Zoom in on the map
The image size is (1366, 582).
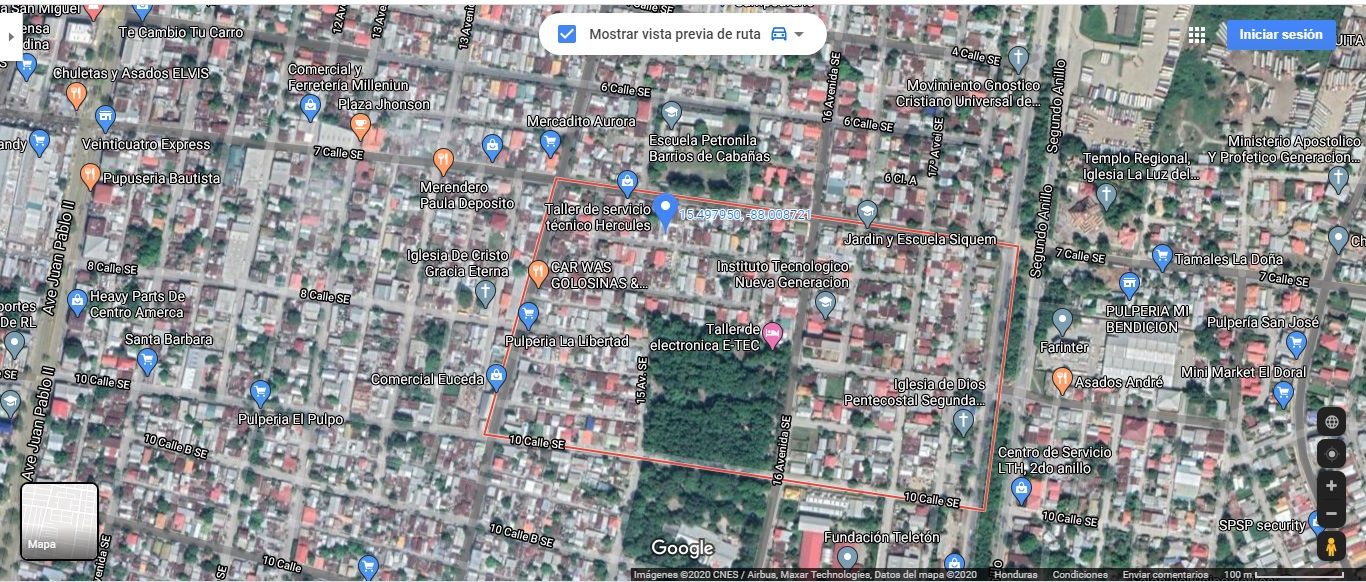click(x=1332, y=486)
